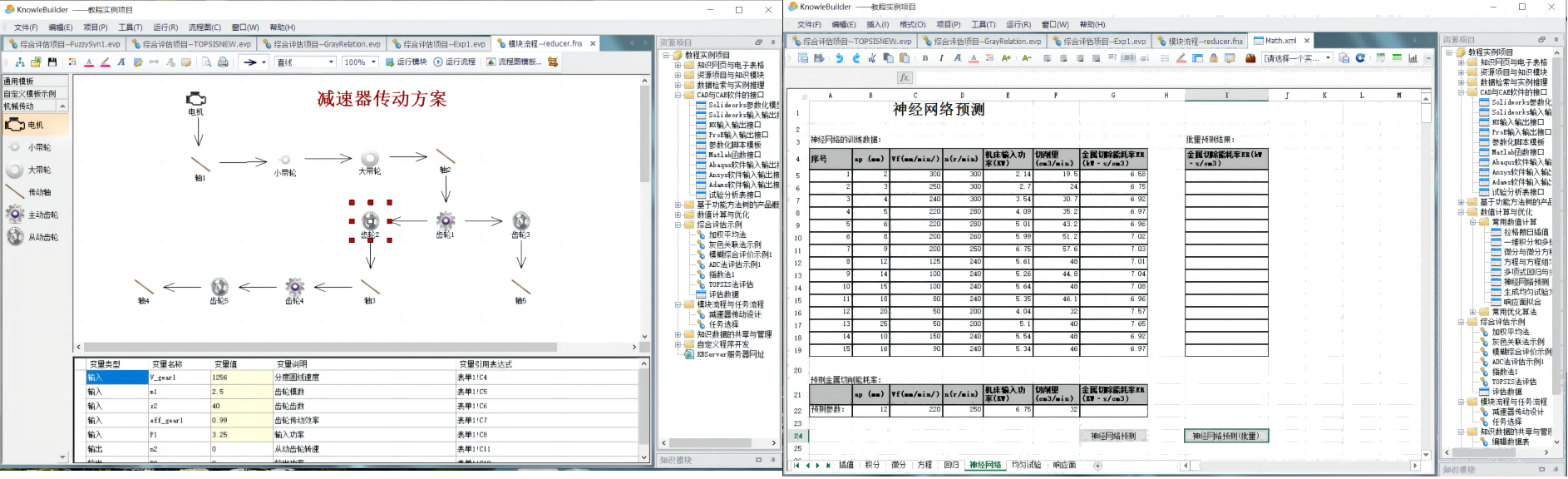The image size is (1568, 479).
Task: Click the 神经网络预测(批量) button
Action: [1225, 436]
